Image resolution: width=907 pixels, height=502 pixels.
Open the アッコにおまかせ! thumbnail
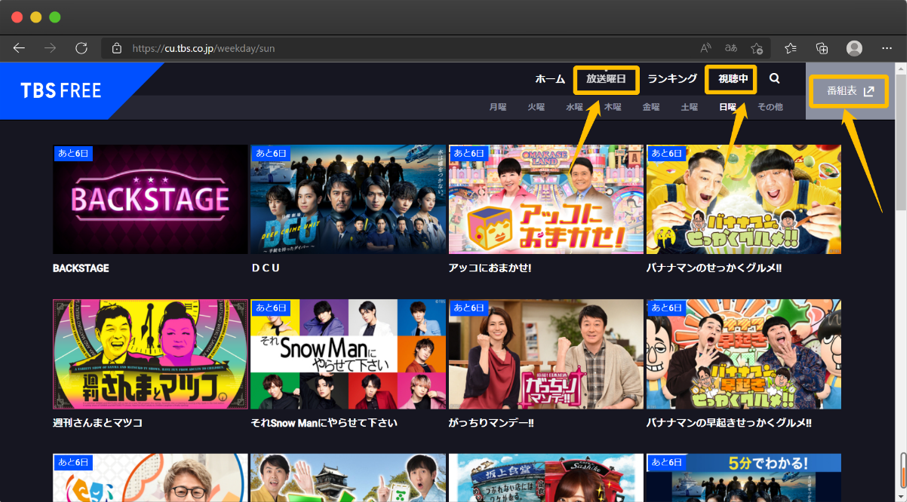pos(546,199)
